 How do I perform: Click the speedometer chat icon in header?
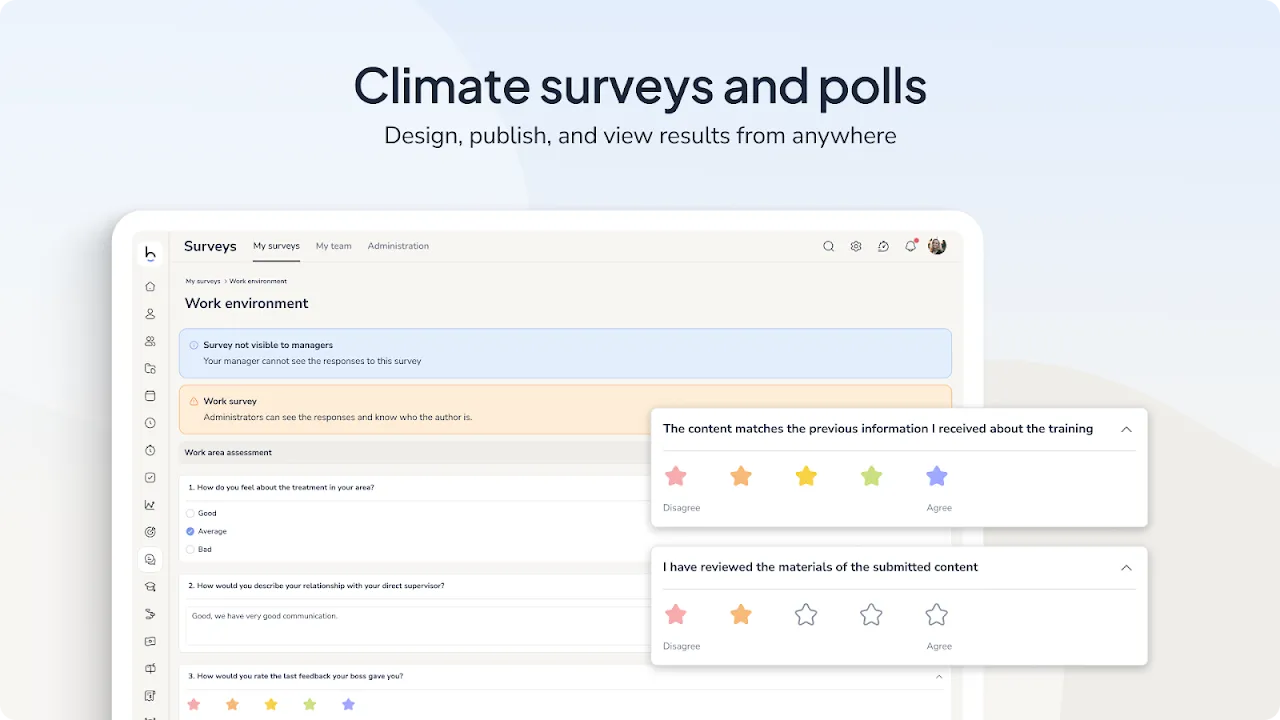[883, 246]
